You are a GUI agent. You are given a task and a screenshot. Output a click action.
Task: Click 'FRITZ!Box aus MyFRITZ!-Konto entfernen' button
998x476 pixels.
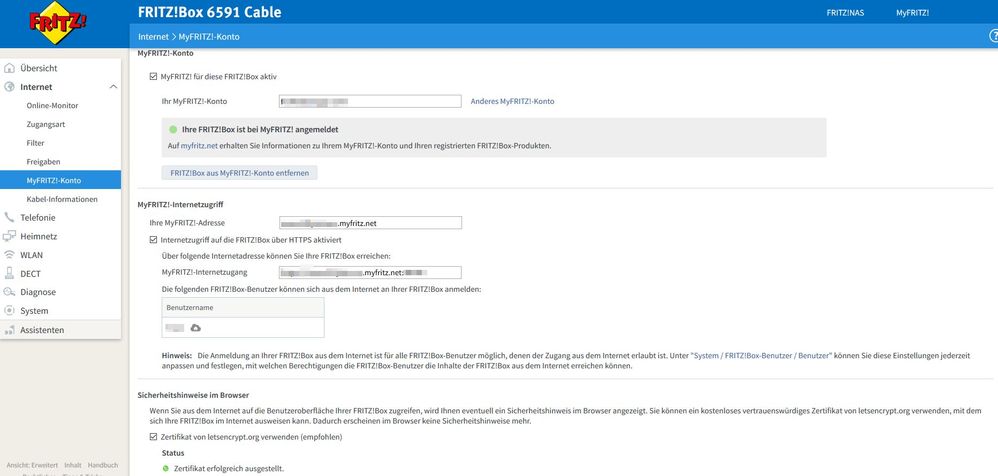[239, 172]
